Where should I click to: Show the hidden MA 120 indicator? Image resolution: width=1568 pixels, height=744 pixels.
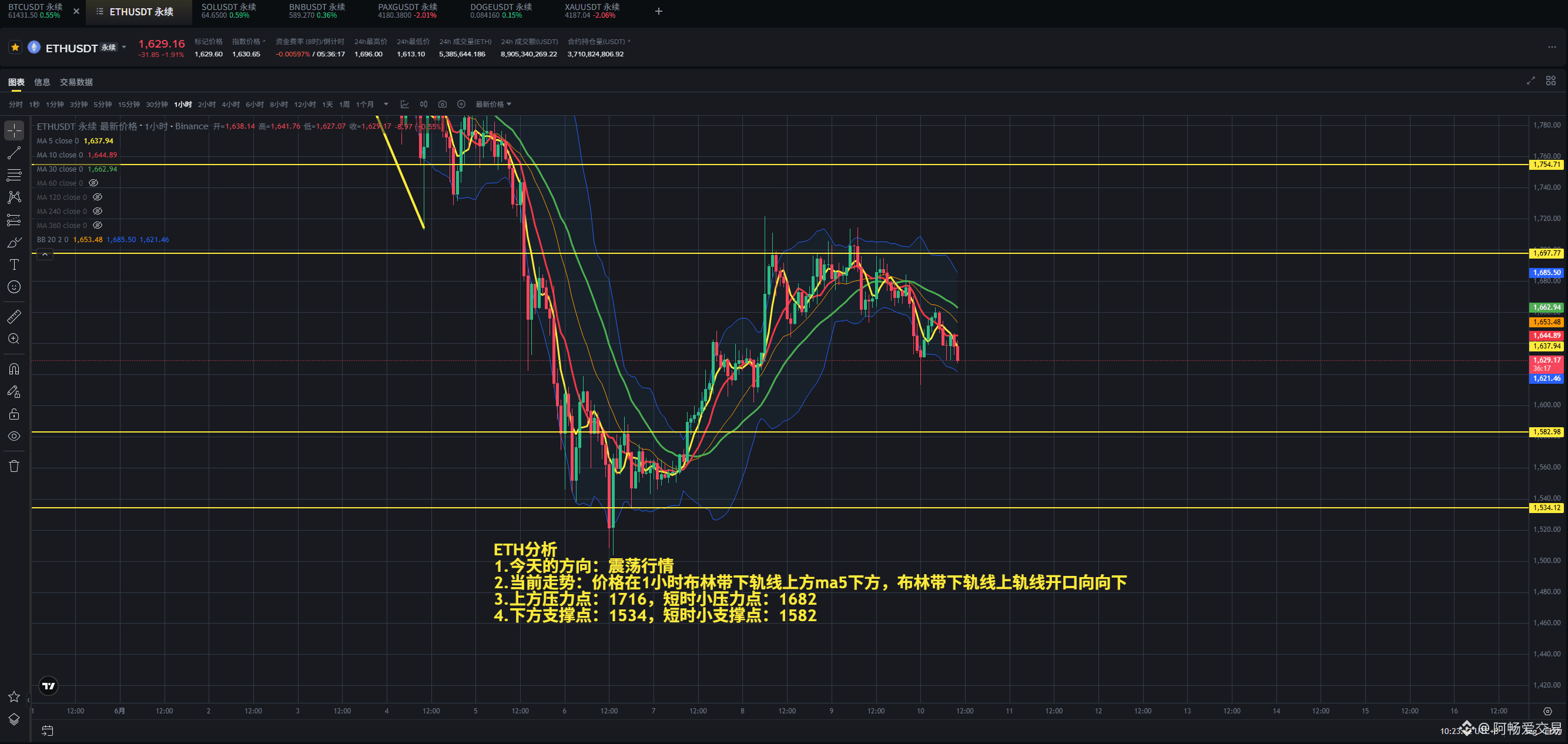tap(98, 197)
